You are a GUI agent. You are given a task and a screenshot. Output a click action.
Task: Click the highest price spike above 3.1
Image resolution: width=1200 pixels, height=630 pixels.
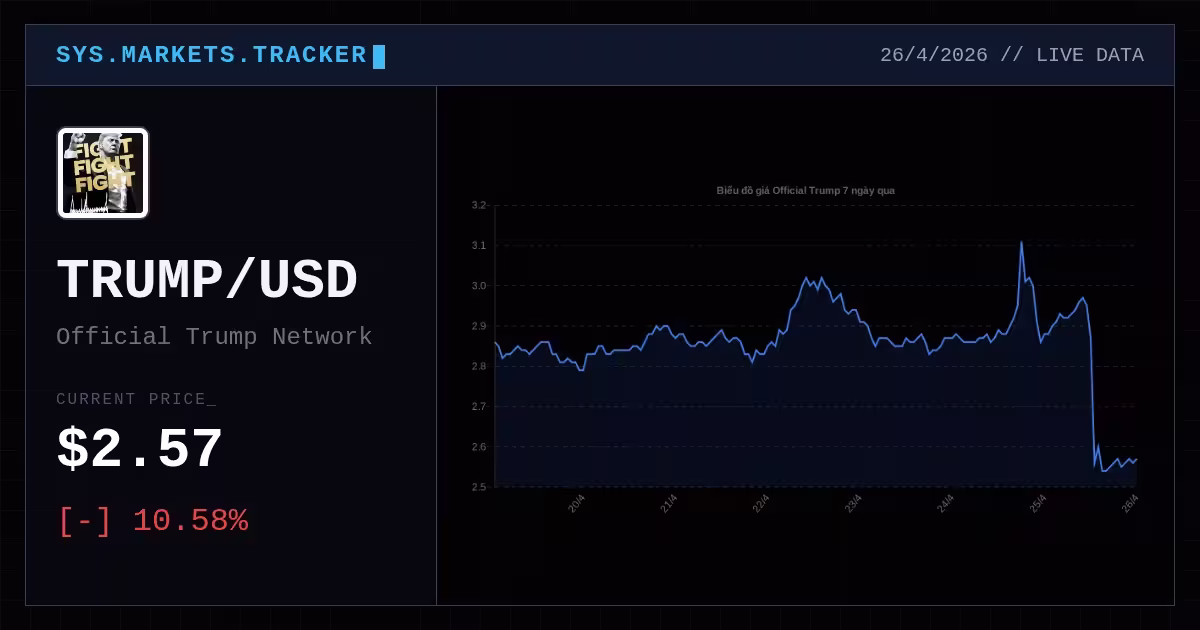(1021, 243)
